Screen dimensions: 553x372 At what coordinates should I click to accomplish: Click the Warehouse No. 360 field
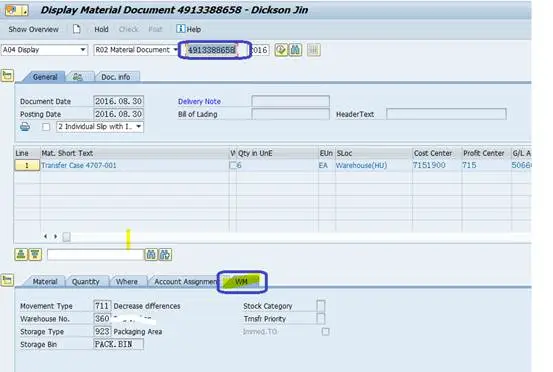(x=102, y=318)
